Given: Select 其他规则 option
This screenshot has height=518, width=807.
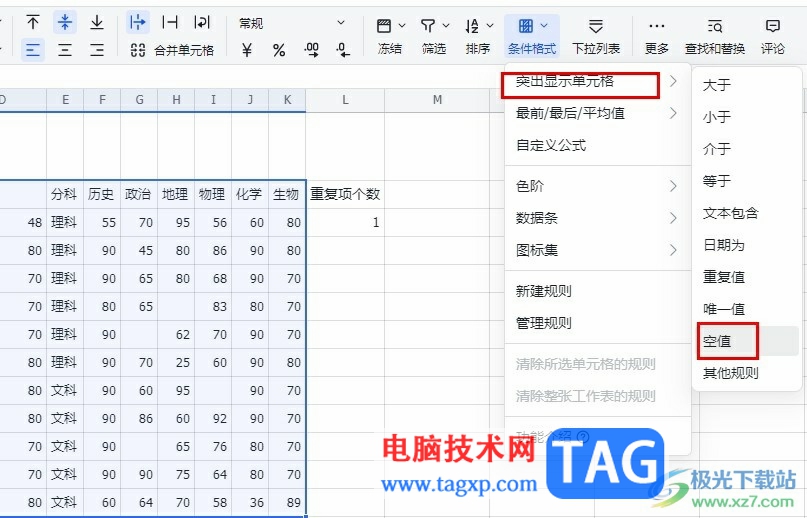Looking at the screenshot, I should click(x=747, y=373).
